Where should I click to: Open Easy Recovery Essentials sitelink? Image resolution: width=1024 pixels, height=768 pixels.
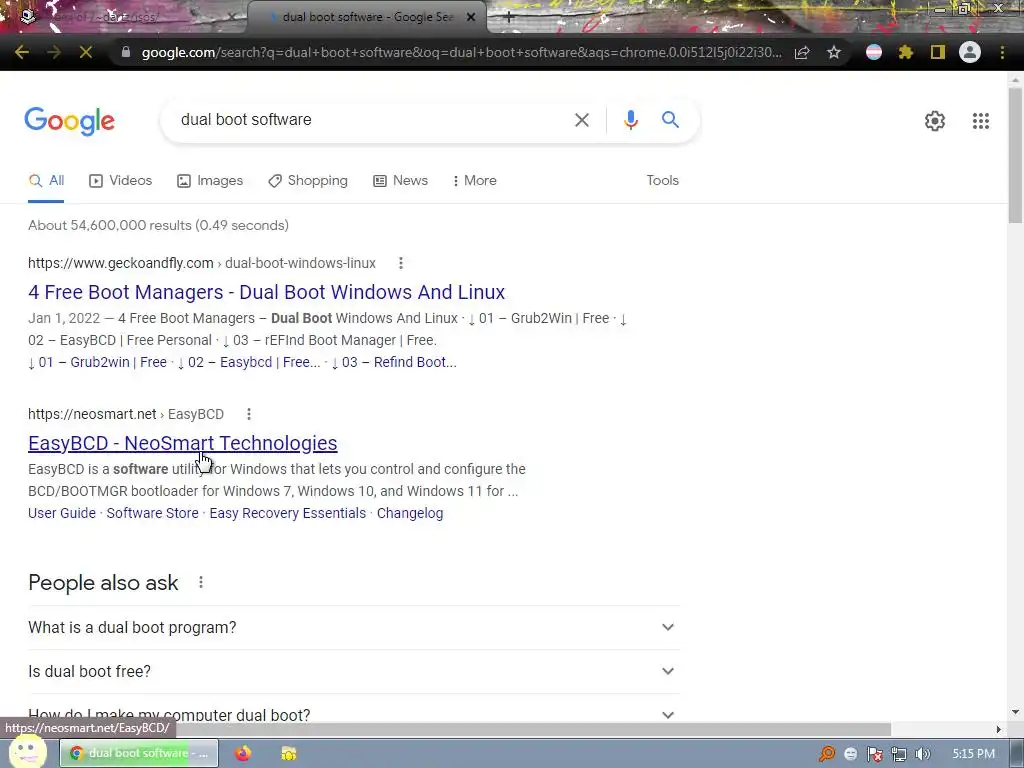[287, 513]
